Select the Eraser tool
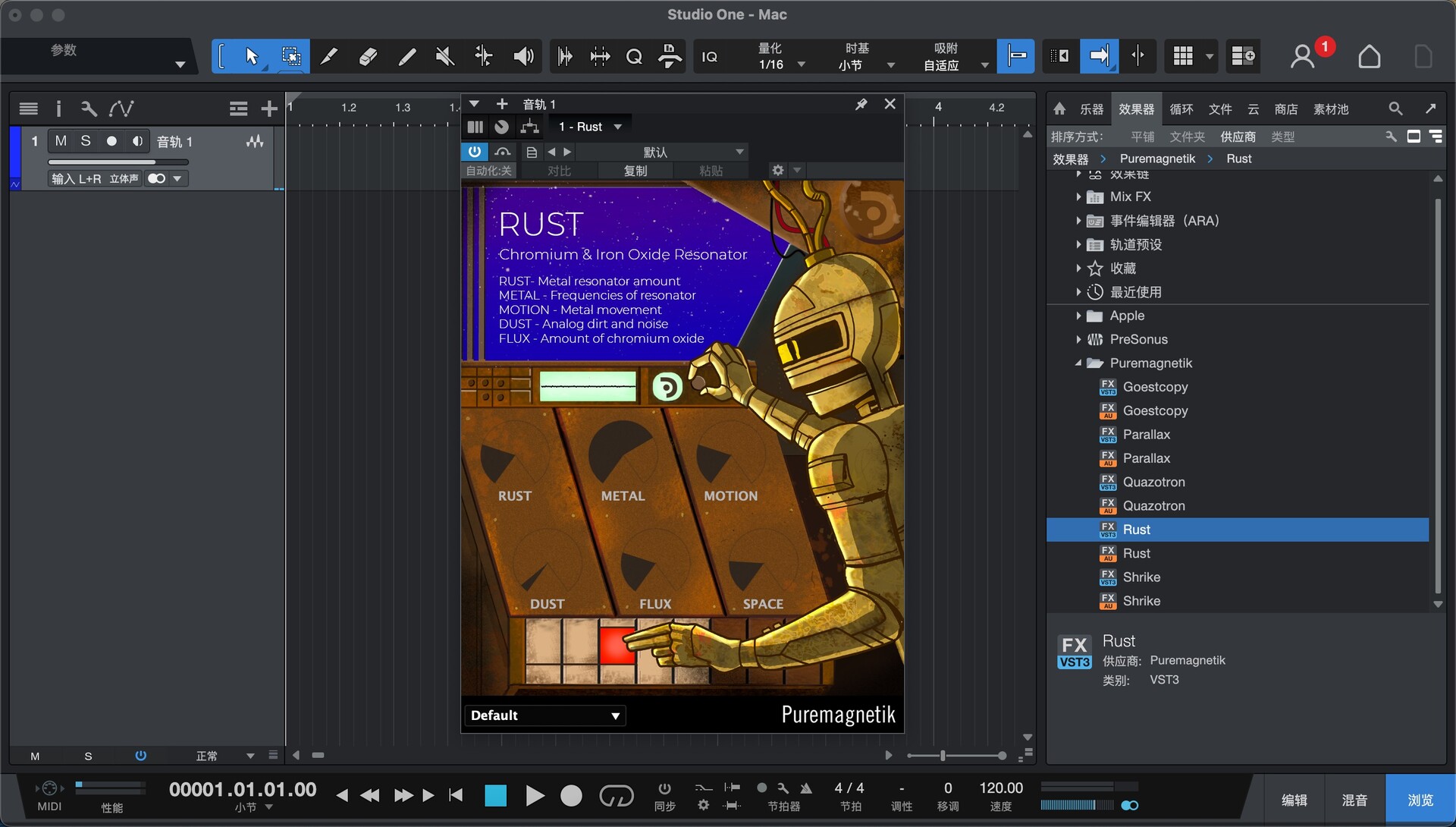1456x827 pixels. click(x=368, y=56)
